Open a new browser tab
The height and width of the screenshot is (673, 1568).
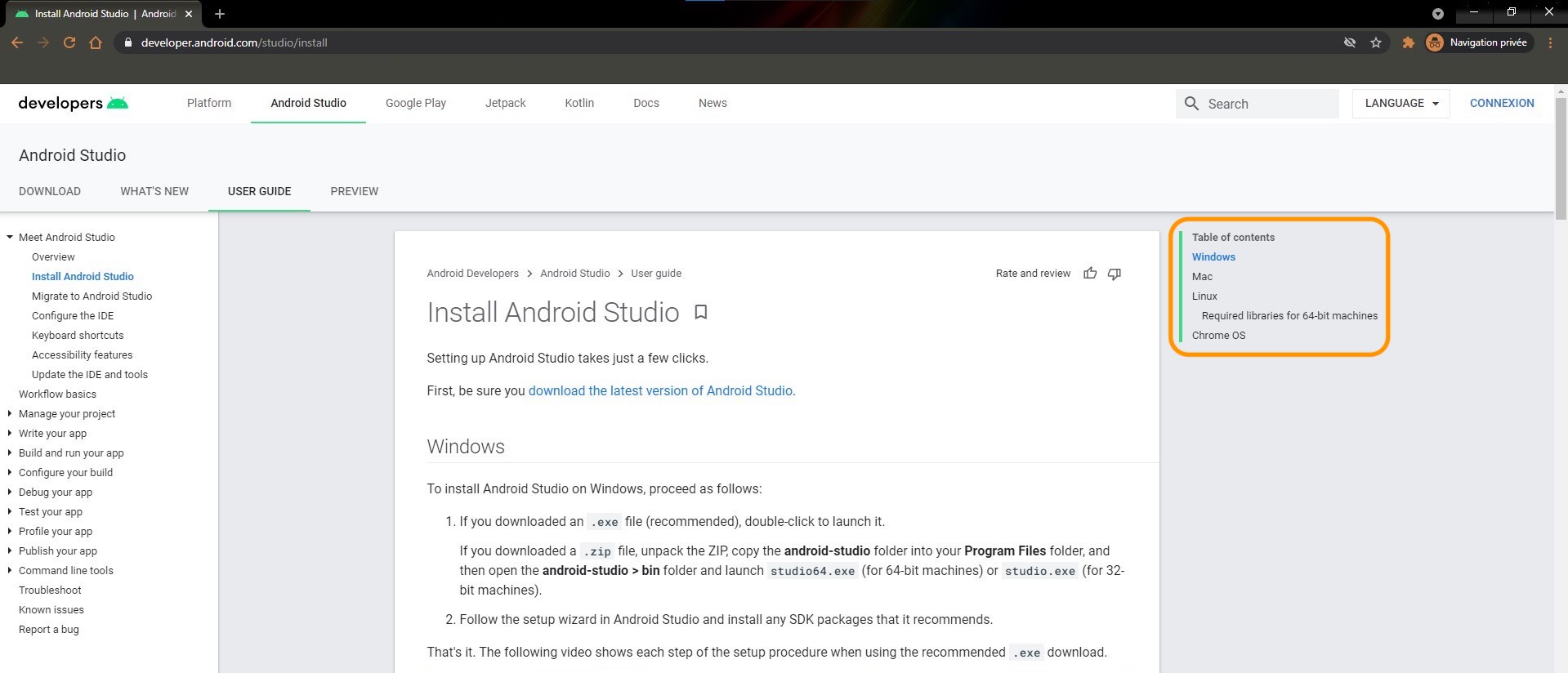pos(220,14)
